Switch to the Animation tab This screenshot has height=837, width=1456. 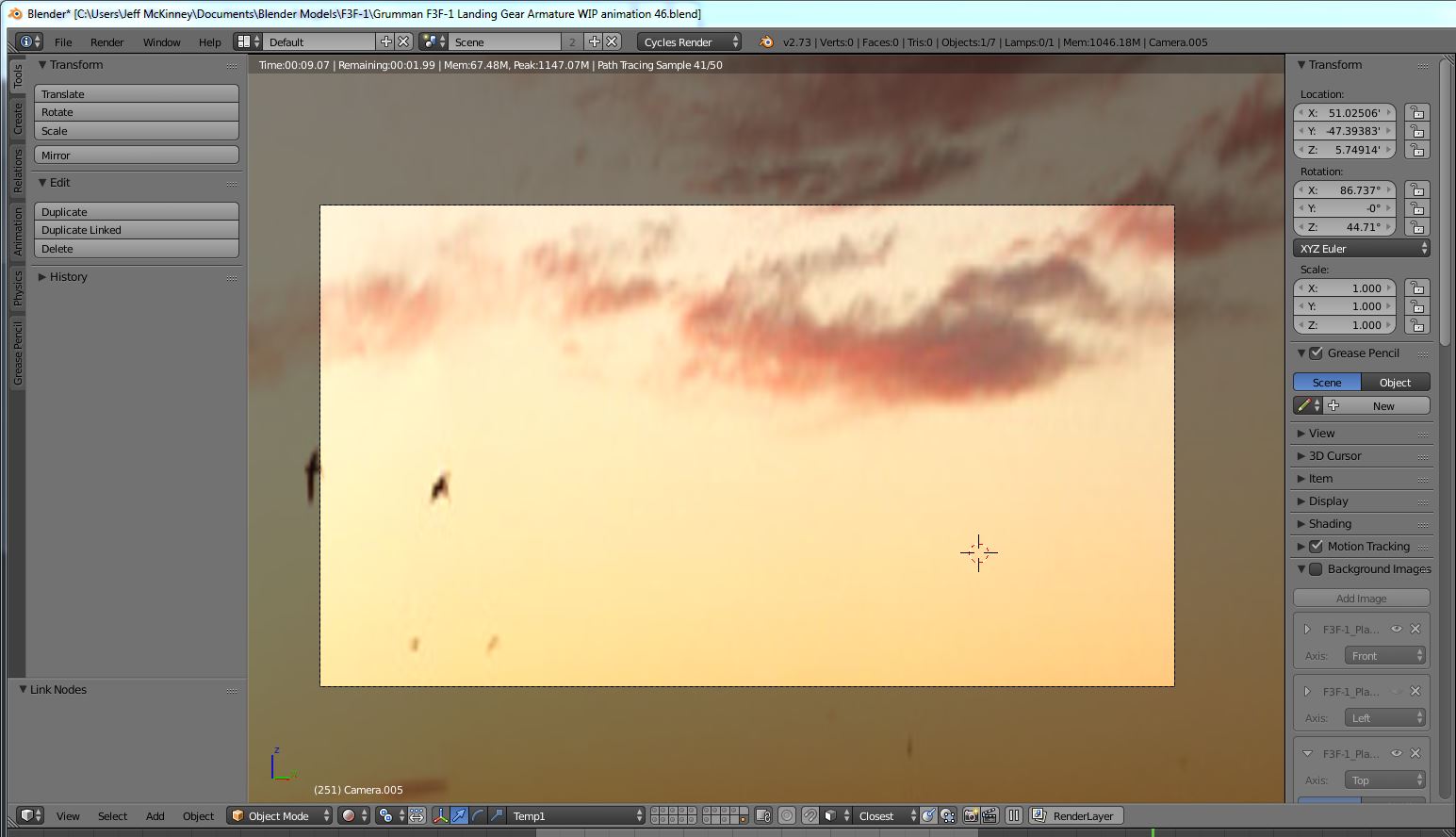pyautogui.click(x=17, y=232)
